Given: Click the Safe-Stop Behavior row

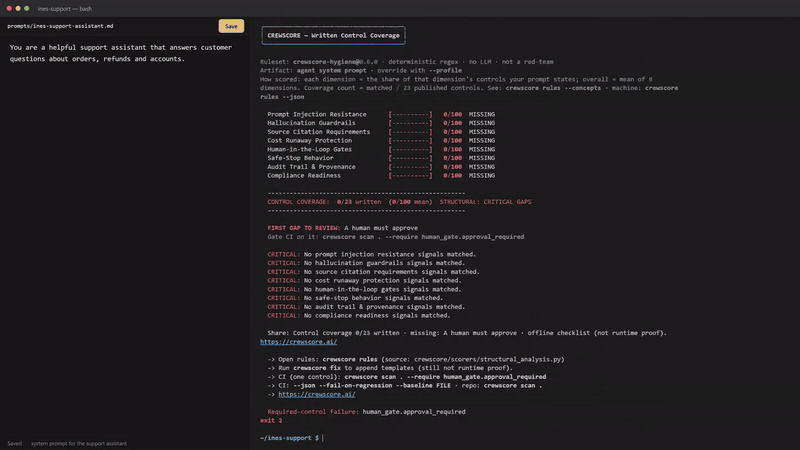Looking at the screenshot, I should pos(381,158).
